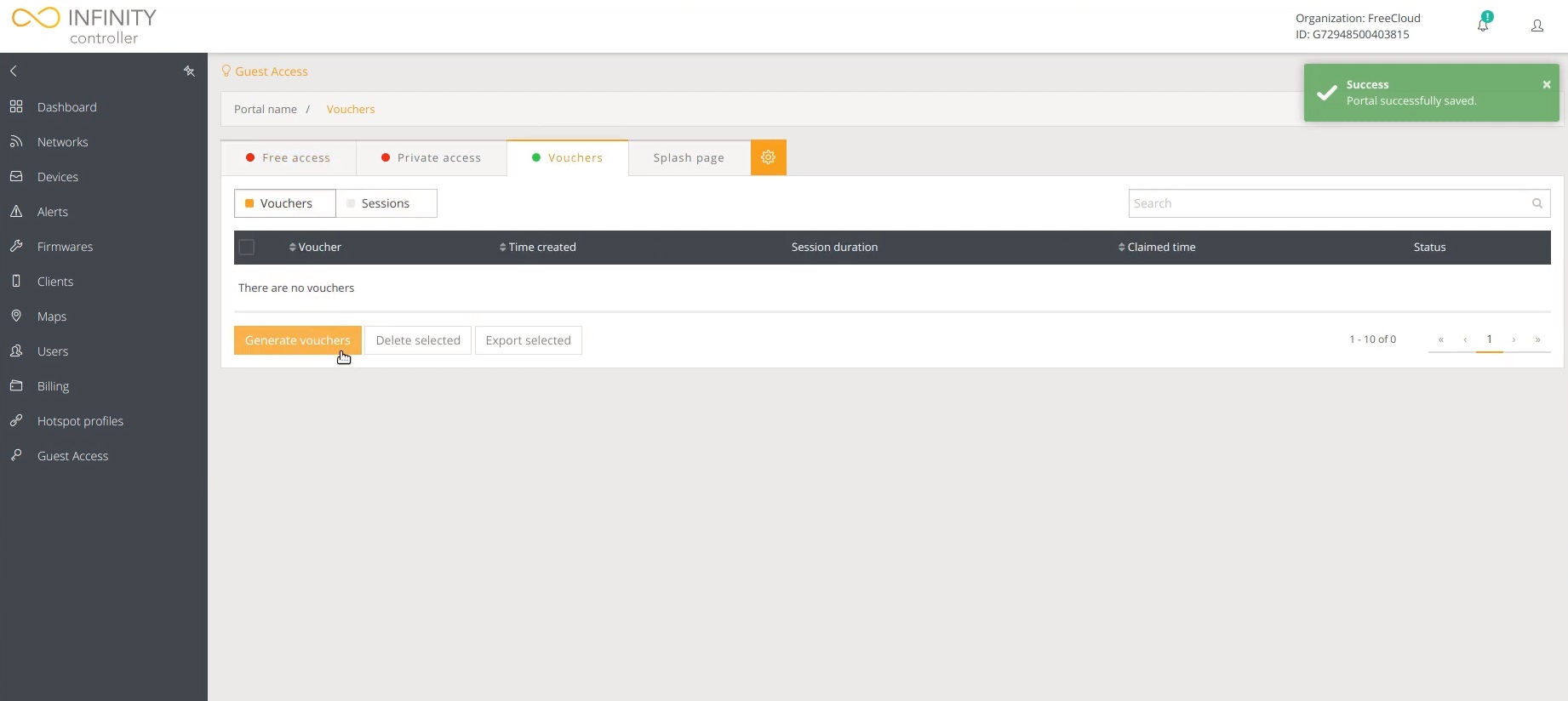Switch to the Splash page tab

click(x=690, y=158)
